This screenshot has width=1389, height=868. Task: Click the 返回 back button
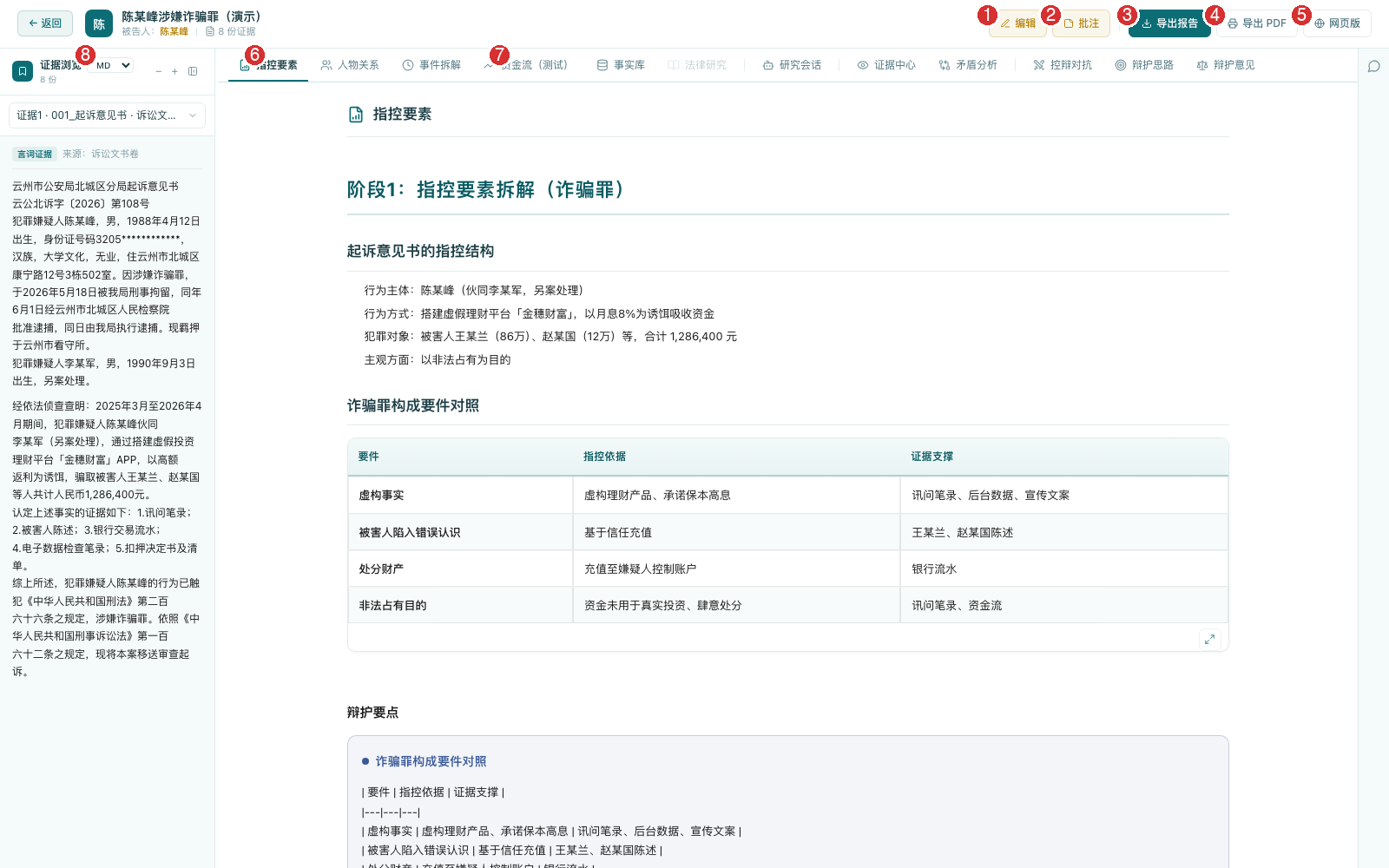(x=45, y=23)
